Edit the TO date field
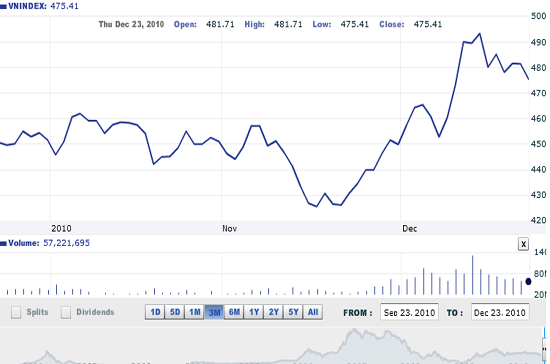This screenshot has height=364, width=550. pos(500,312)
